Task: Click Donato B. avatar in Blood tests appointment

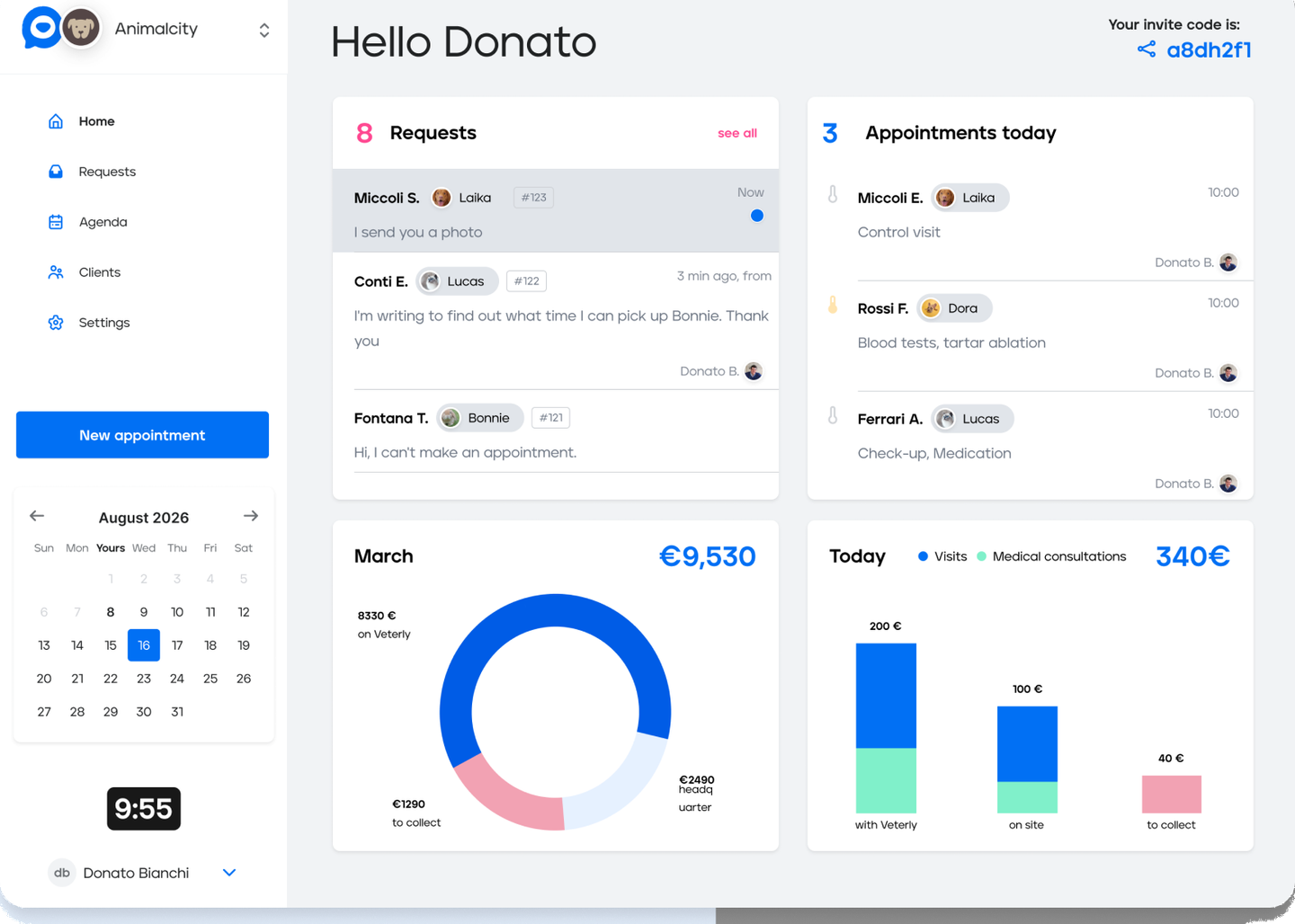Action: tap(1228, 373)
